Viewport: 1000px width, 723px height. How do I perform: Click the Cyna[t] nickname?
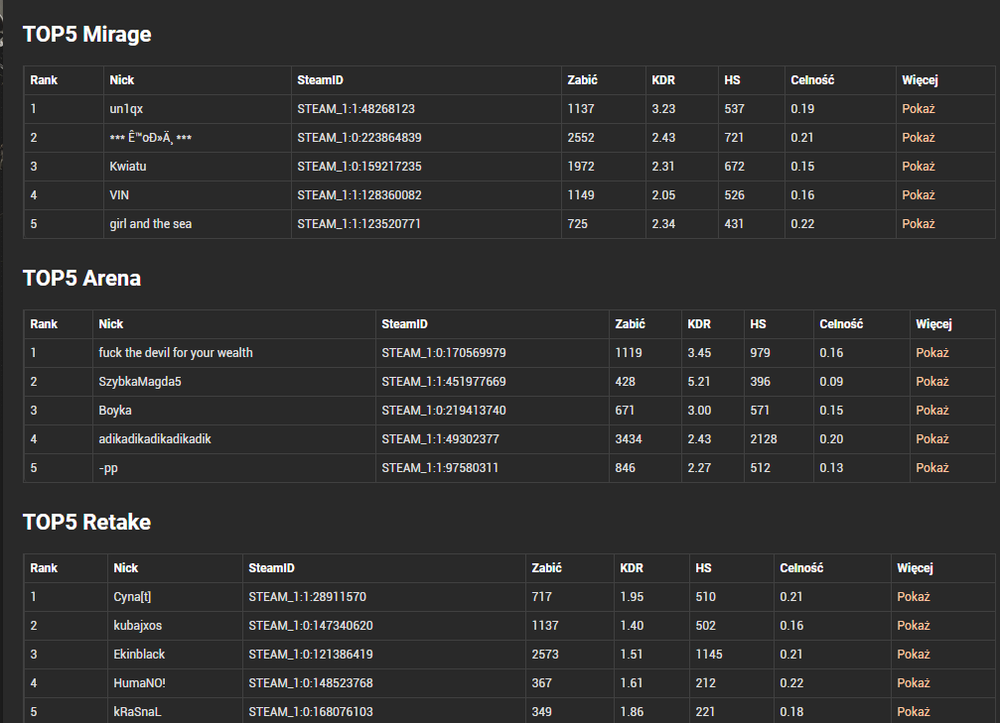132,597
